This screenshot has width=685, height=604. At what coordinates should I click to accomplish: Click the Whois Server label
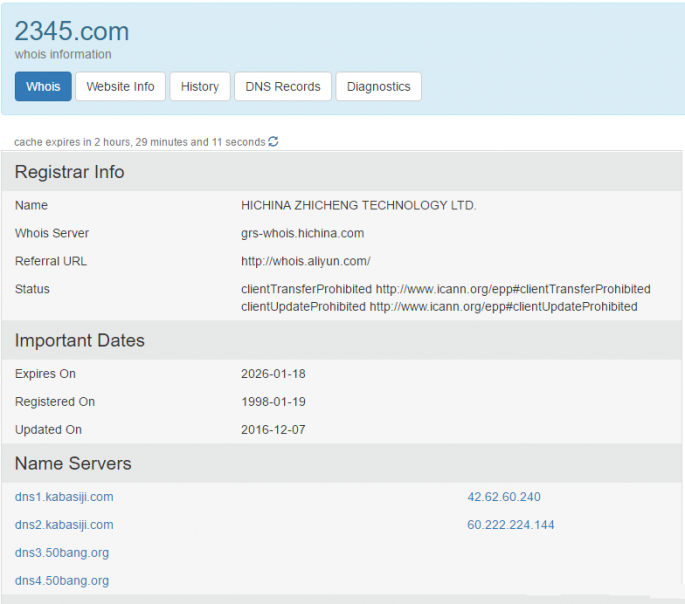pyautogui.click(x=52, y=233)
